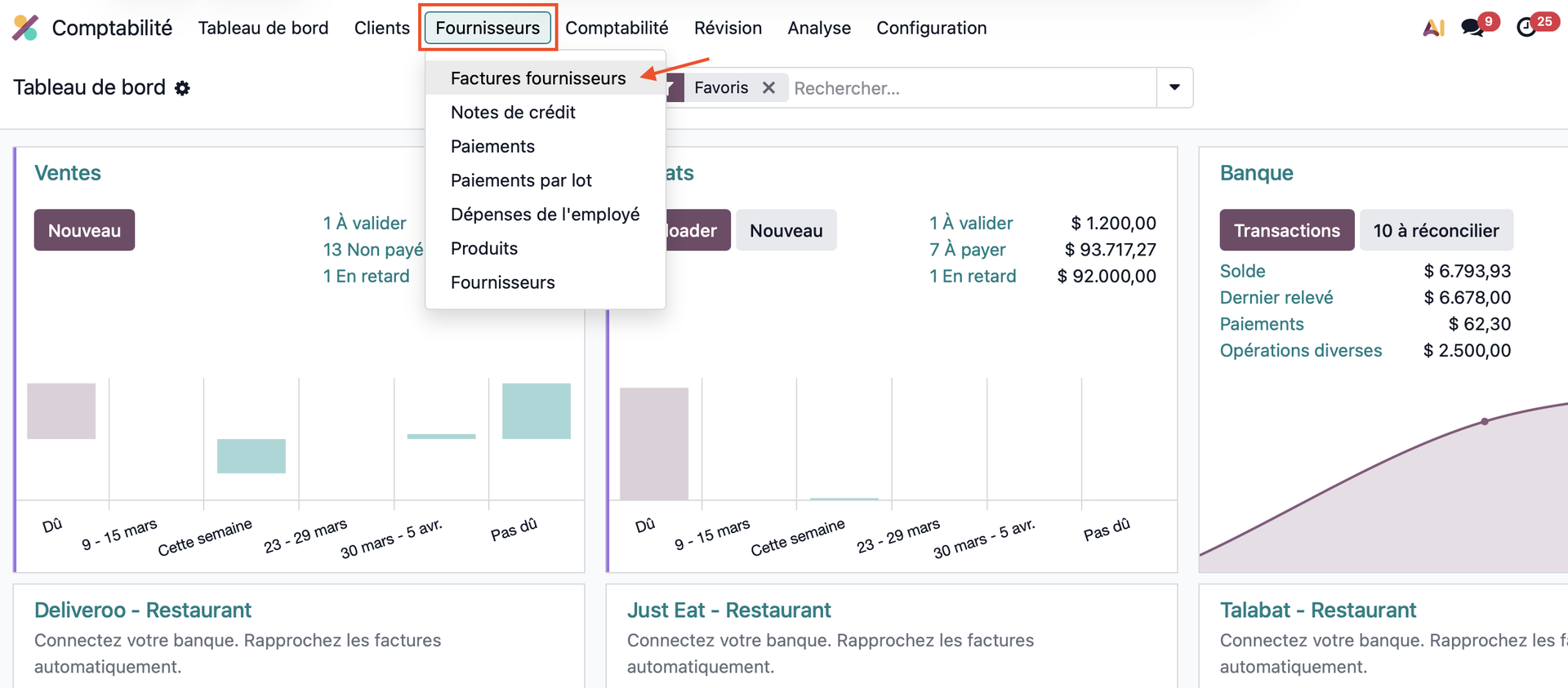Choose Notes de crédit menu entry
Image resolution: width=1568 pixels, height=688 pixels.
point(513,113)
